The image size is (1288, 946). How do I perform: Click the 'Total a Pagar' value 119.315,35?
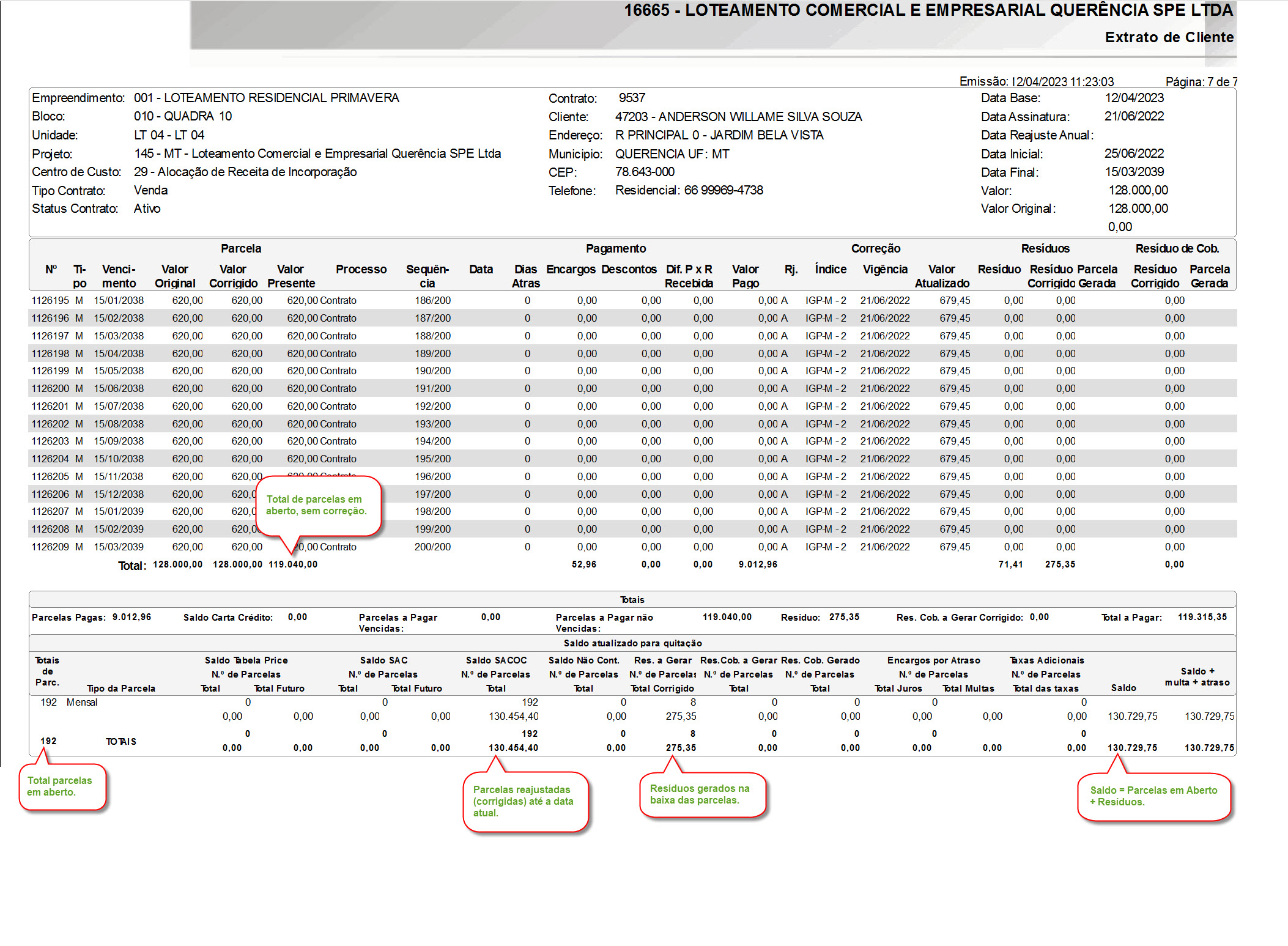pos(1202,617)
